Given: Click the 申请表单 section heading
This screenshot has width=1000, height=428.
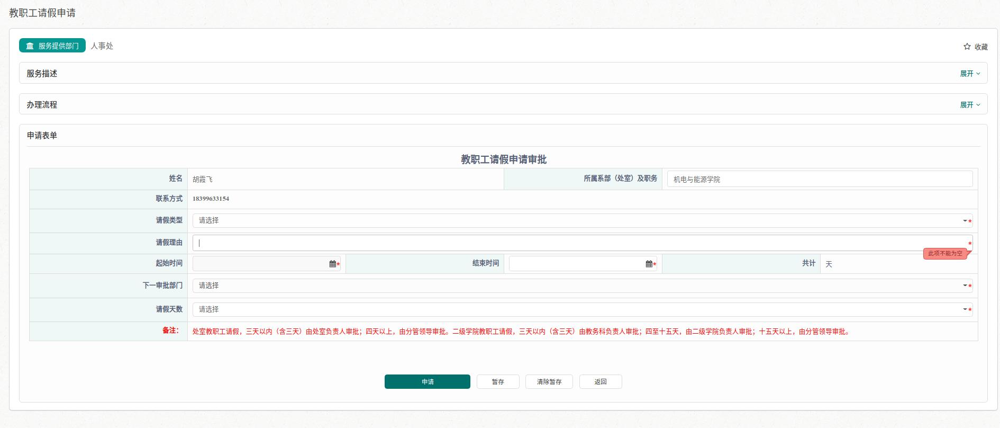Looking at the screenshot, I should pos(42,136).
